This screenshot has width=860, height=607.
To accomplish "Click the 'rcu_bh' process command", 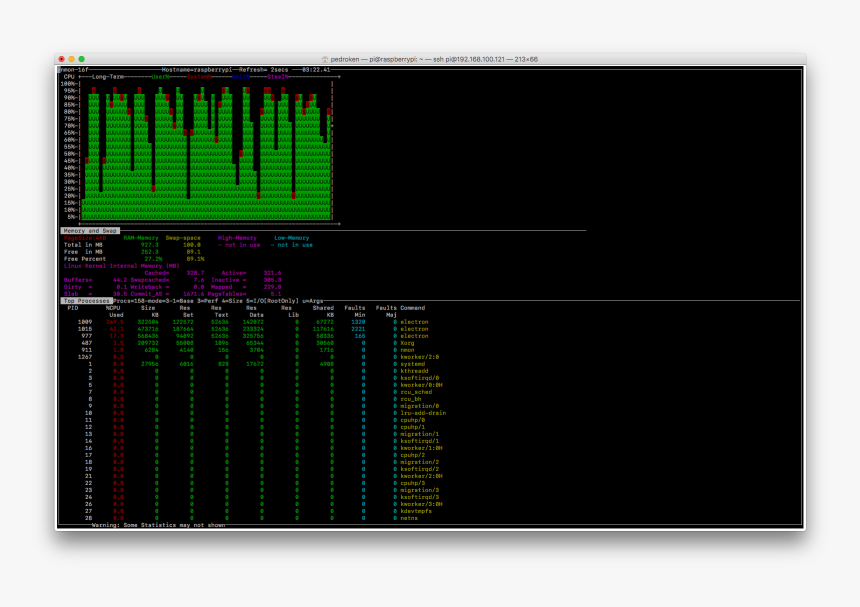I will point(411,399).
